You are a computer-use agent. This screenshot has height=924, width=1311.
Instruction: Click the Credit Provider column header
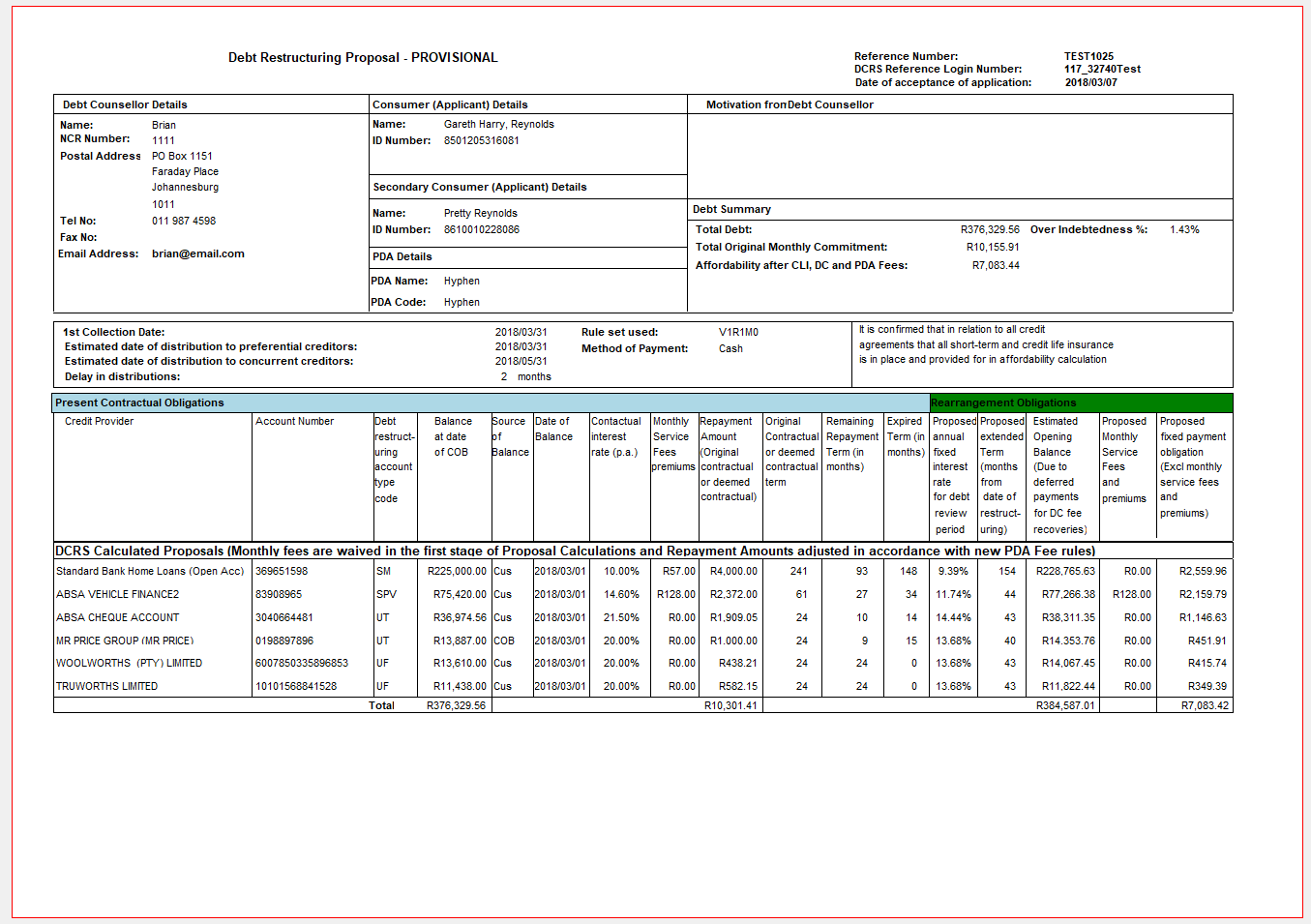99,421
